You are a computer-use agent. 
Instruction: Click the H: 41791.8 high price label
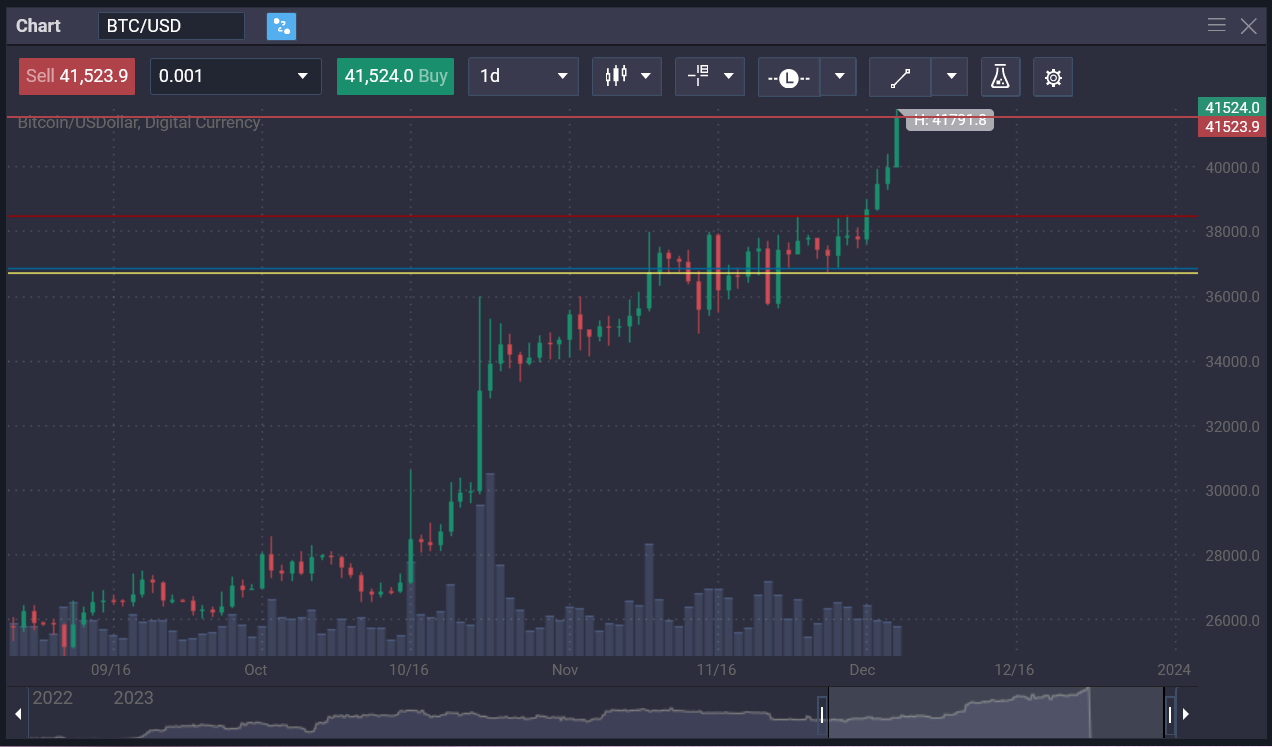[x=950, y=120]
